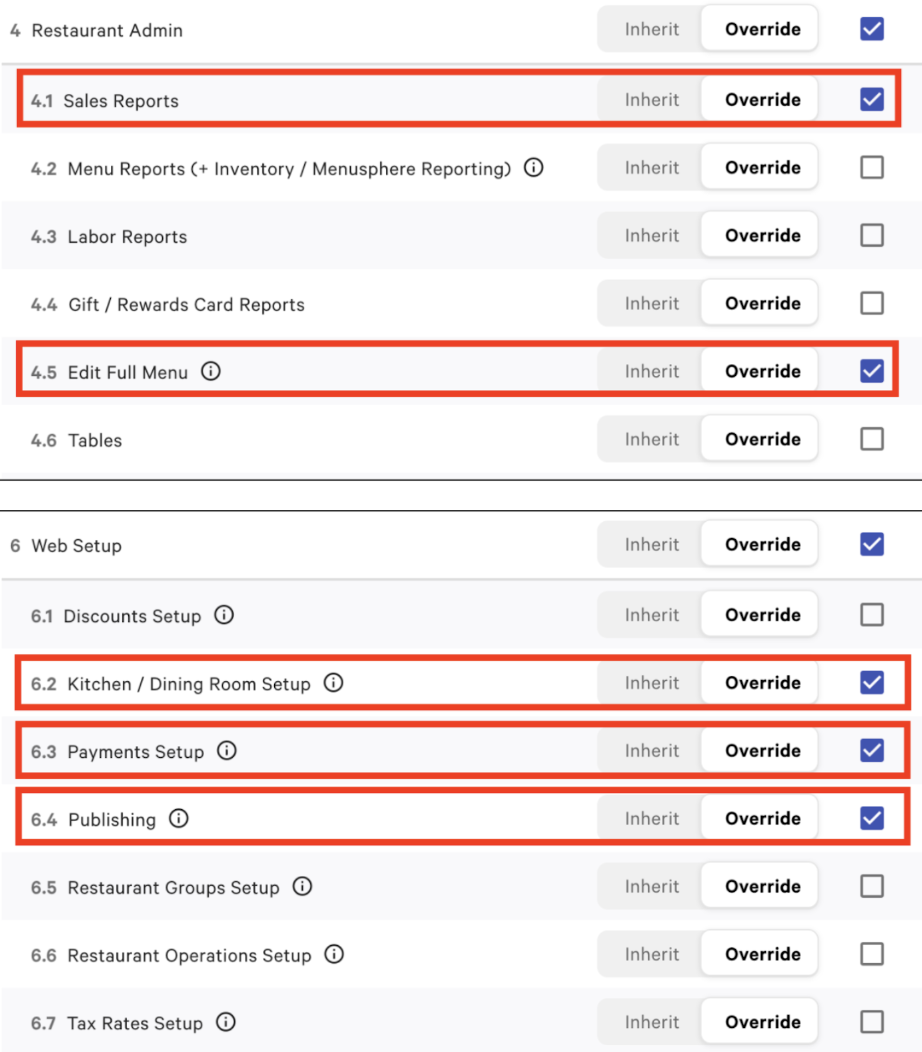Click info icon for Kitchen / Dining Room Setup
Screen dimensions: 922x1052
click(334, 683)
